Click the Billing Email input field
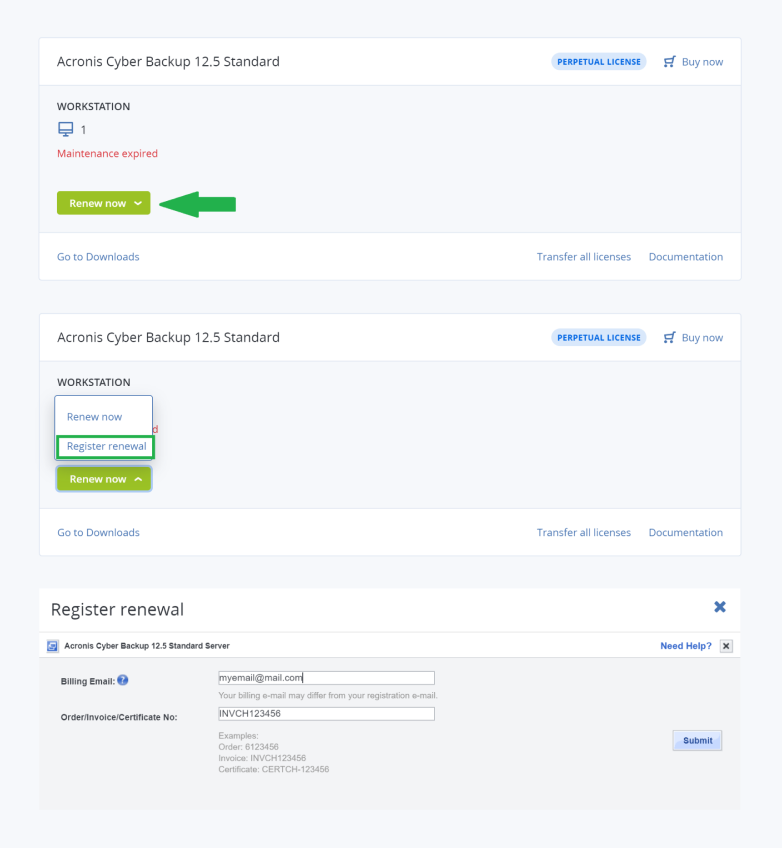The image size is (782, 848). [x=326, y=678]
